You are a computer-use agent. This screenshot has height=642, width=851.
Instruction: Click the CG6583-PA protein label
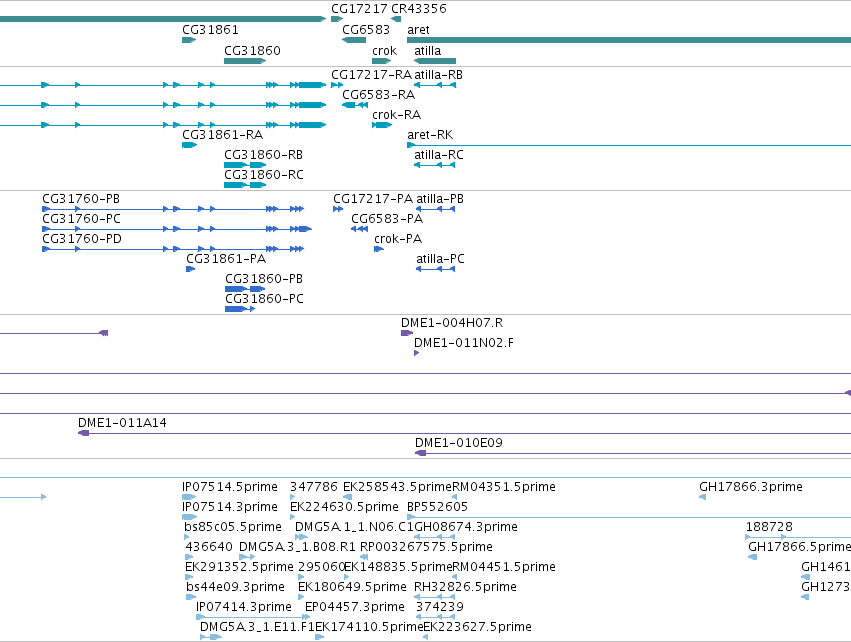(x=387, y=219)
